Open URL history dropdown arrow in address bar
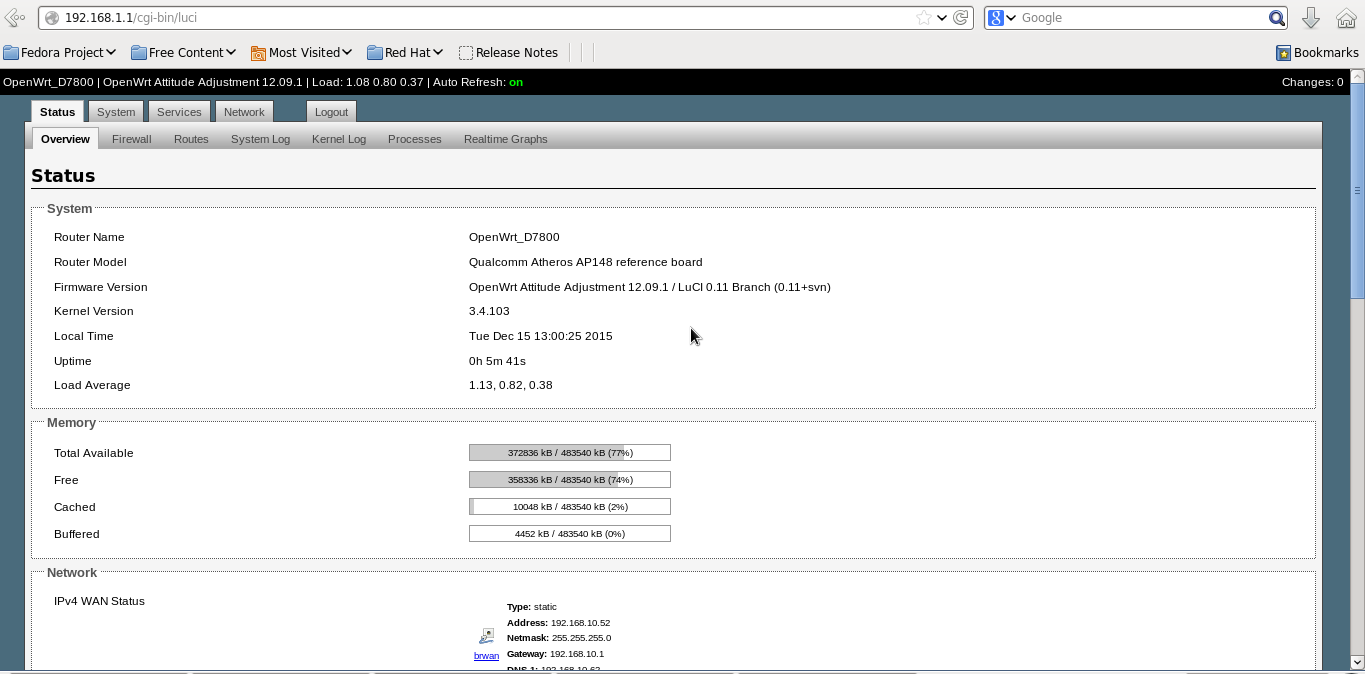 click(x=942, y=18)
